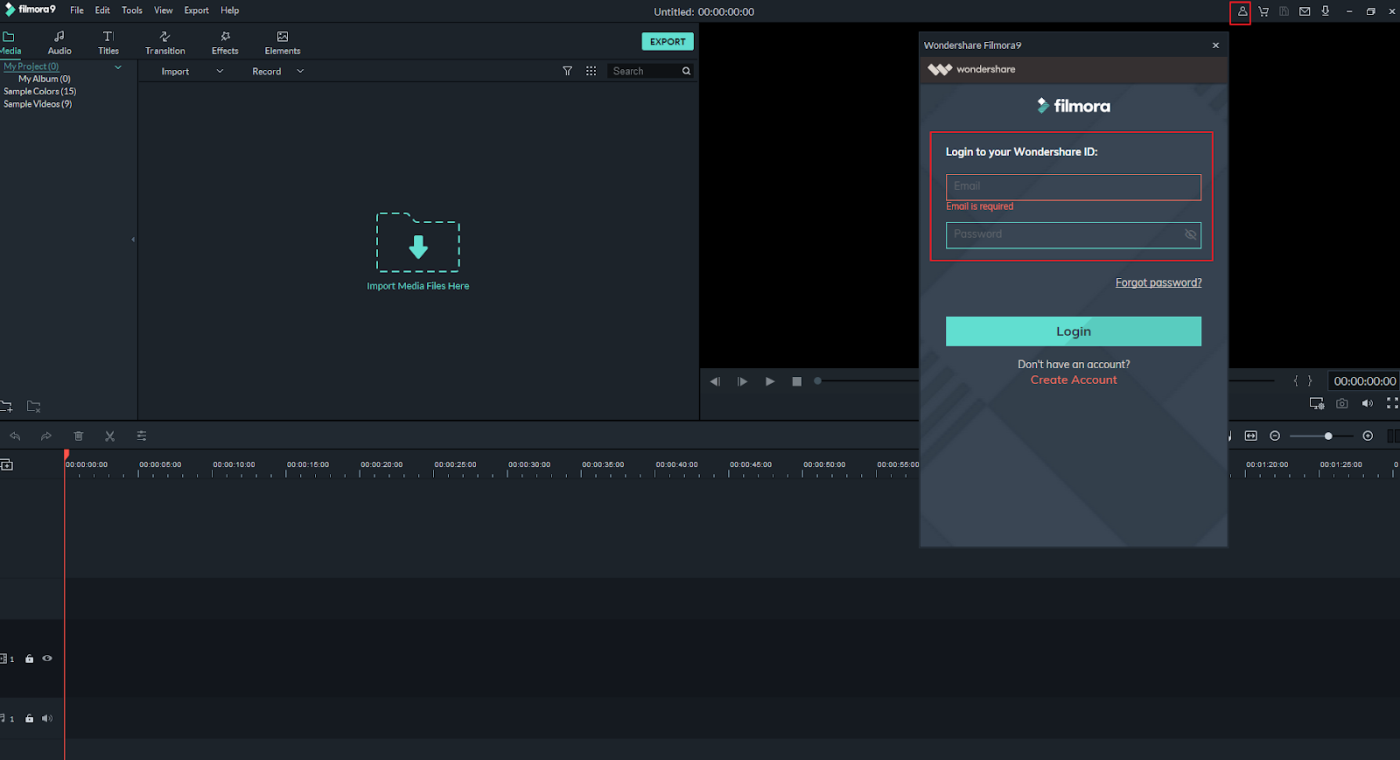1400x760 pixels.
Task: Toggle lock on audio track 1
Action: point(29,718)
